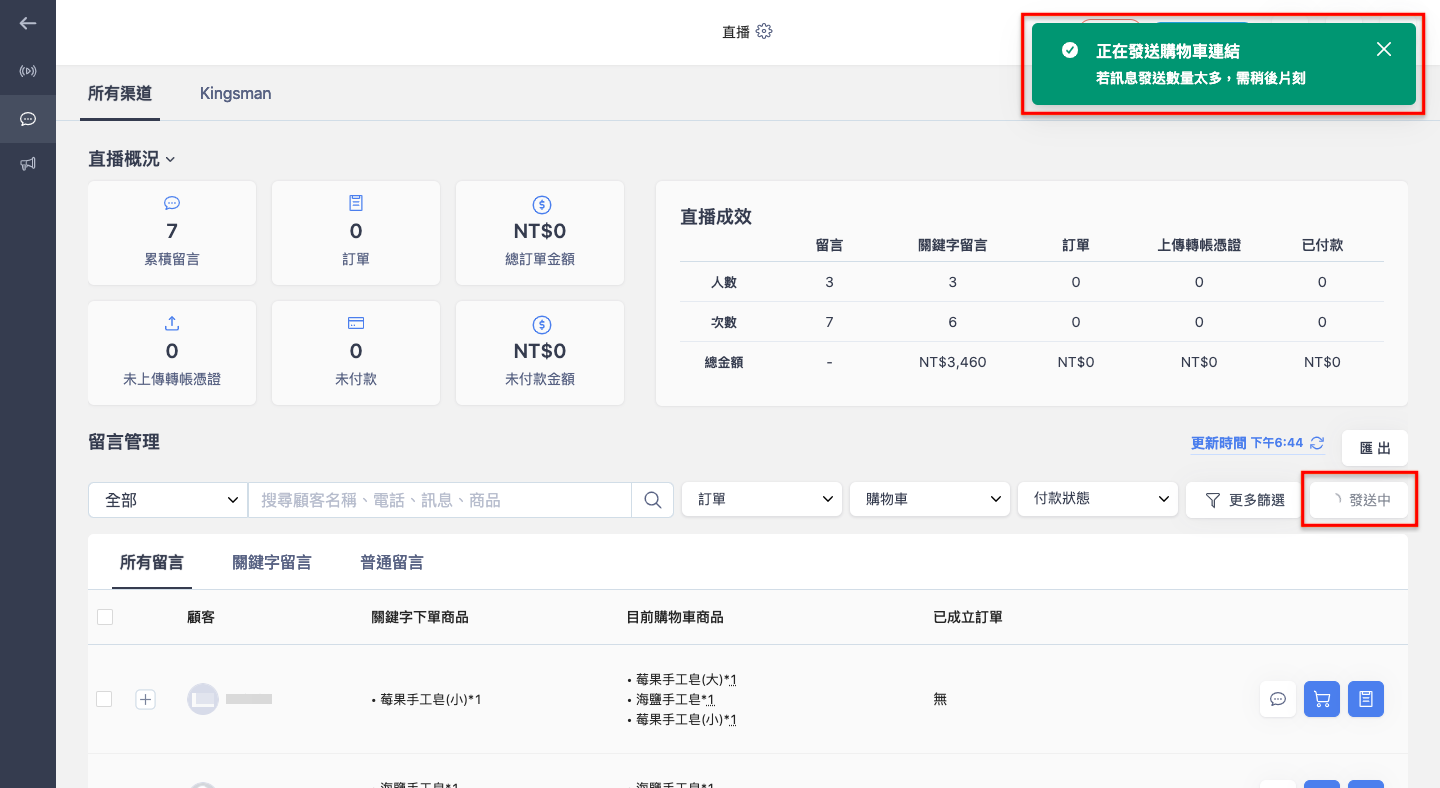Open the live broadcast sidebar icon
This screenshot has width=1440, height=788.
click(x=28, y=71)
